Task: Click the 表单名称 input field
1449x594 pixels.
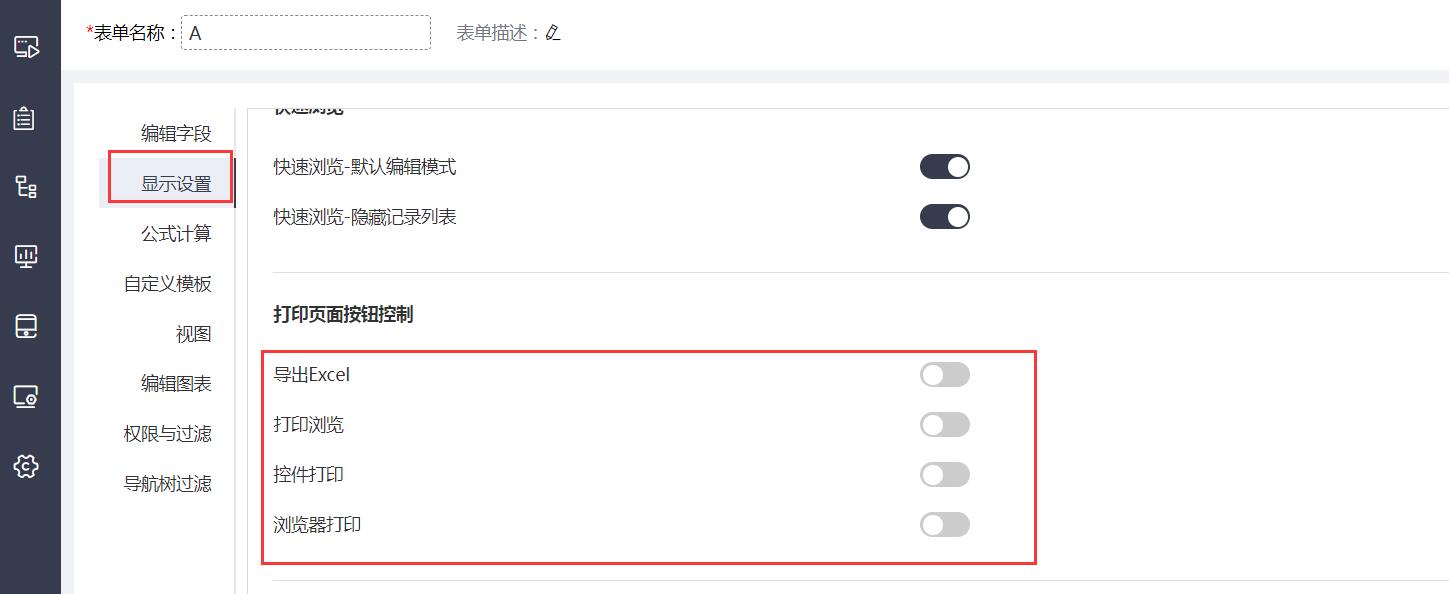Action: [306, 33]
